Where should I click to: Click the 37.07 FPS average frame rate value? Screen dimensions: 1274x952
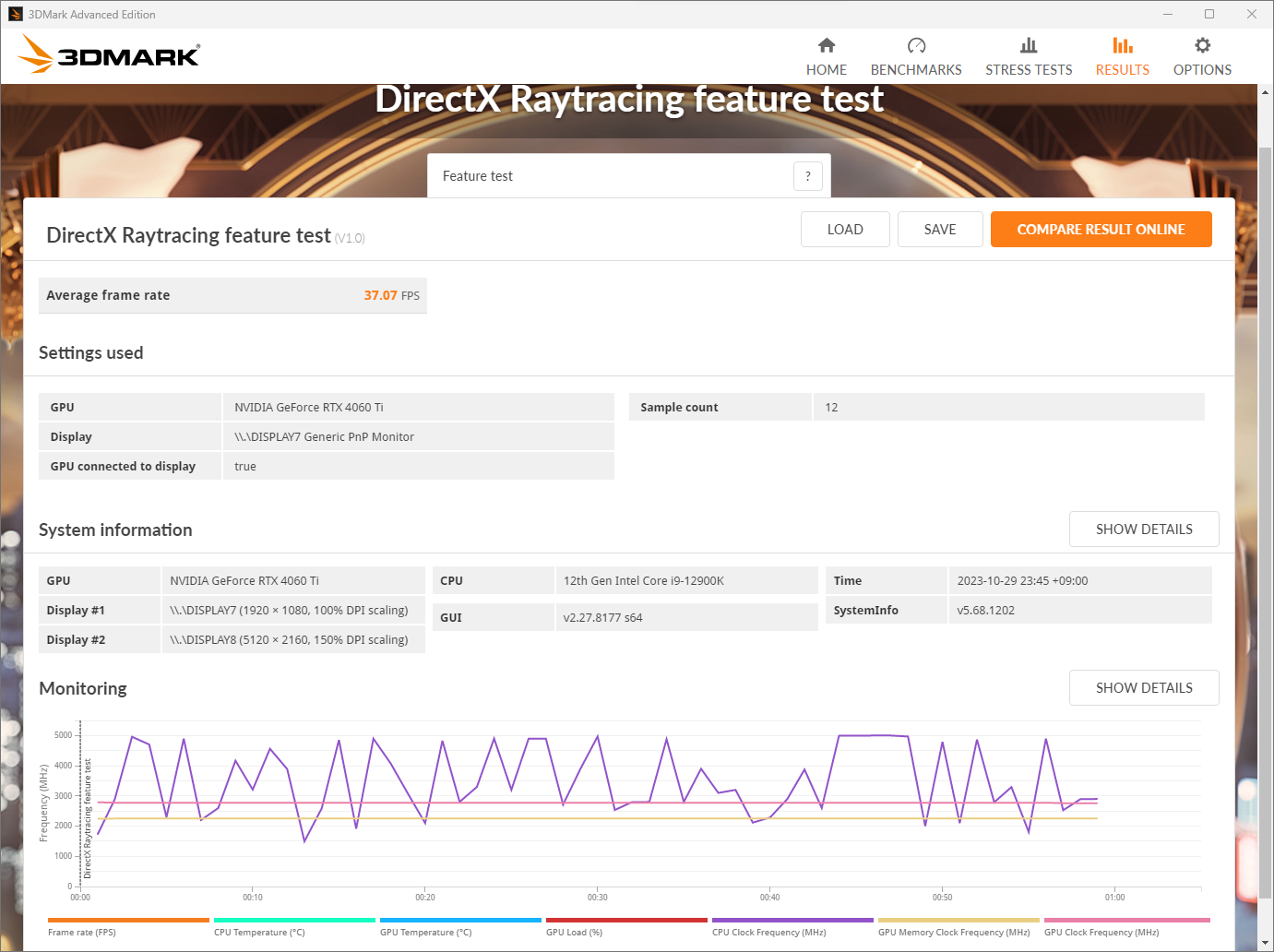coord(391,296)
